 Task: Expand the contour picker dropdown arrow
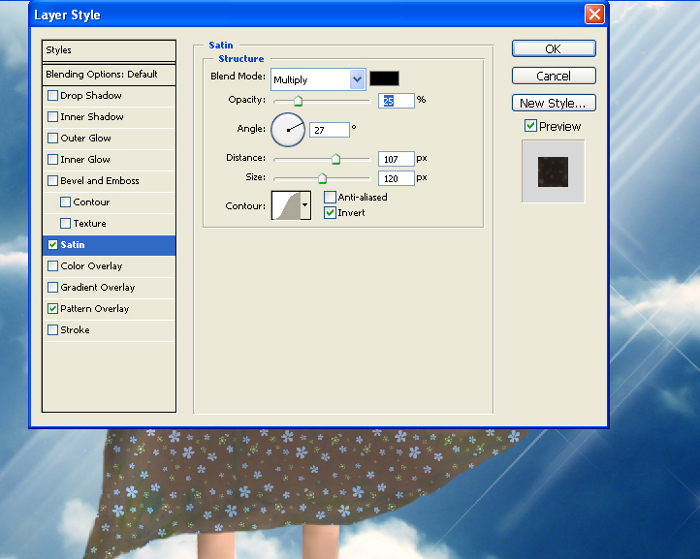point(305,206)
